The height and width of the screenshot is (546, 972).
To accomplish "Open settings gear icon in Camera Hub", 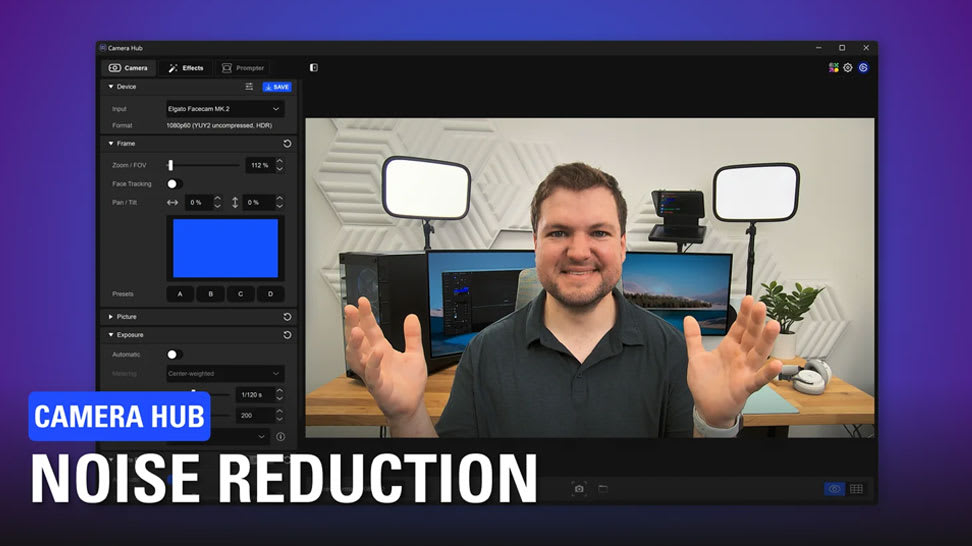I will [848, 68].
